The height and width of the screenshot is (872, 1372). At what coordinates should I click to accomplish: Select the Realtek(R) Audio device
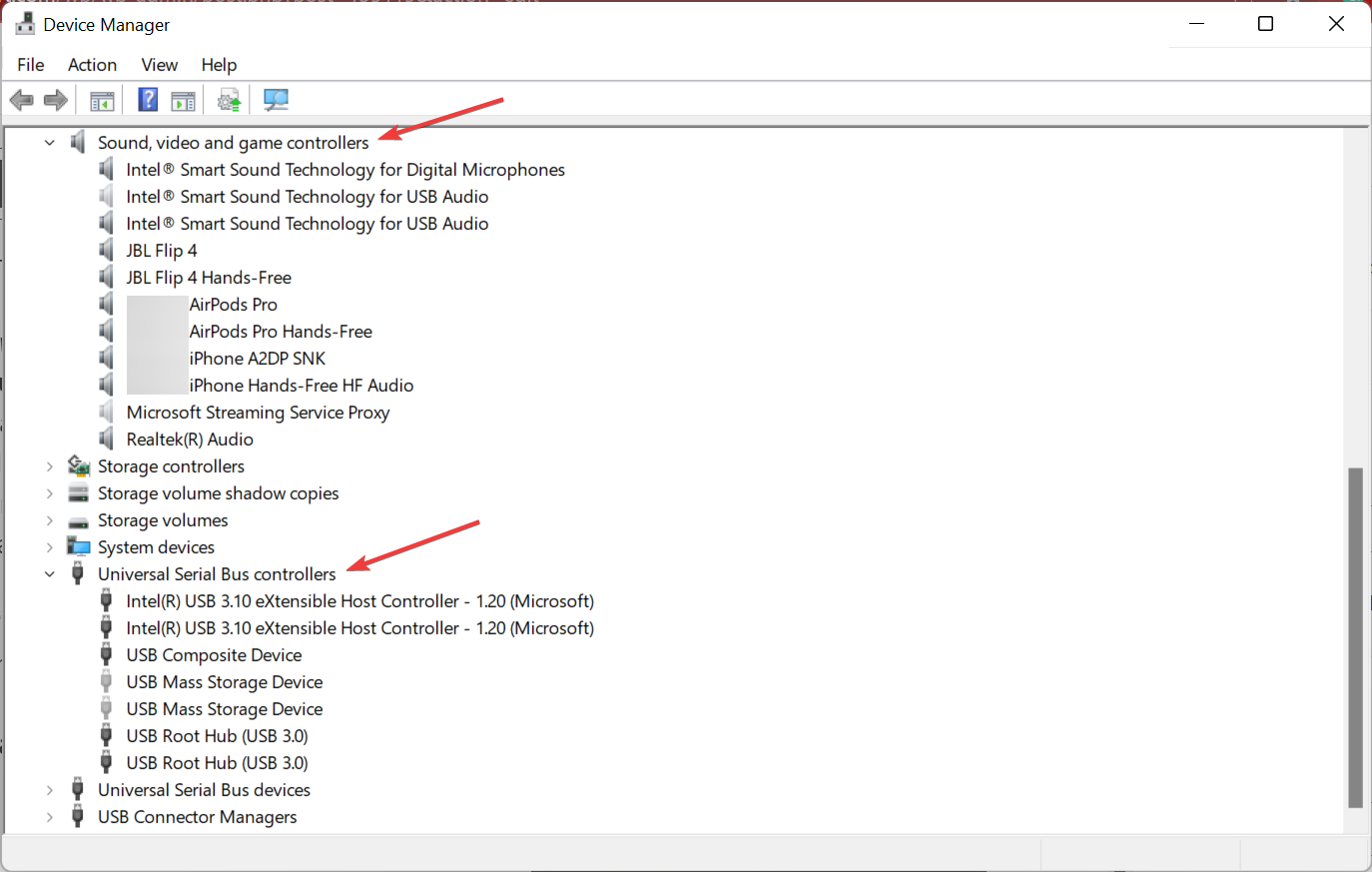point(190,439)
